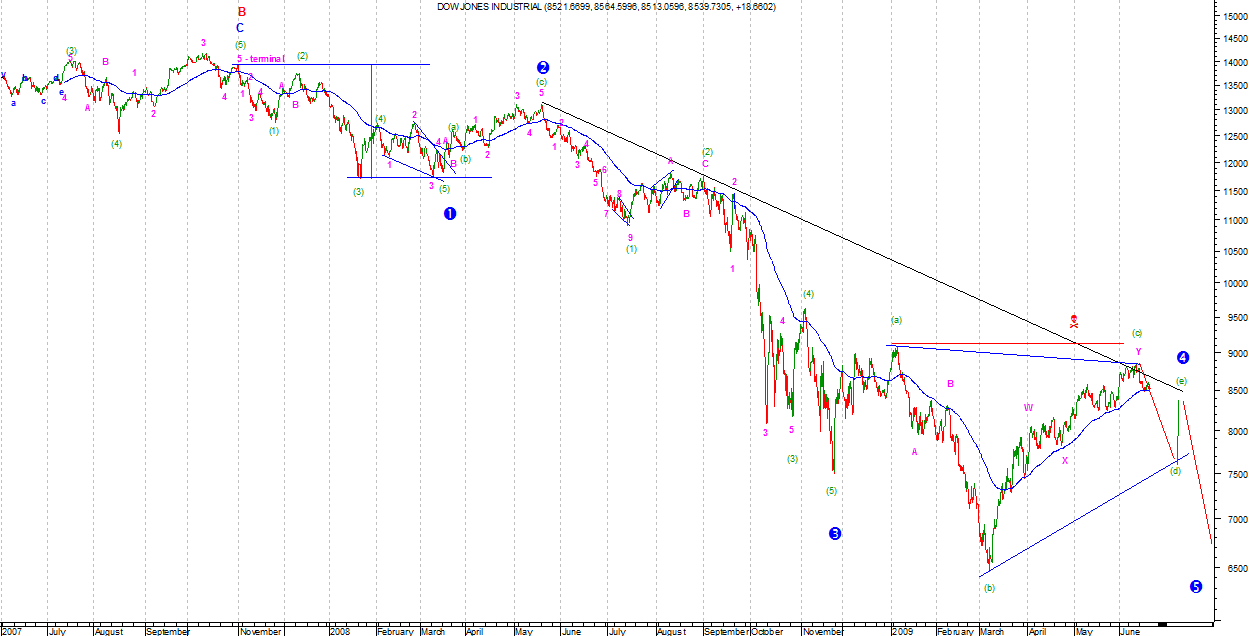1250x636 pixels.
Task: Select the blue C label below red B
Action: (x=240, y=28)
